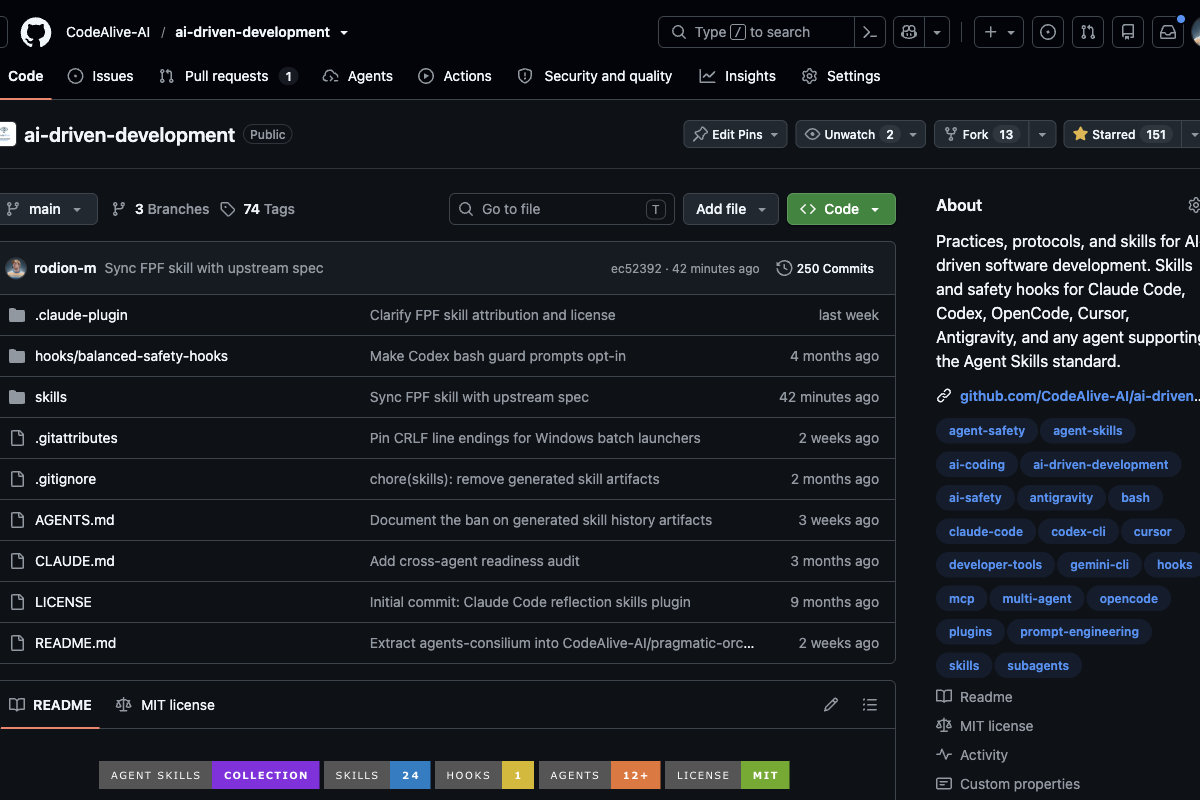Switch to the MIT license tab
This screenshot has width=1200, height=800.
coord(165,705)
